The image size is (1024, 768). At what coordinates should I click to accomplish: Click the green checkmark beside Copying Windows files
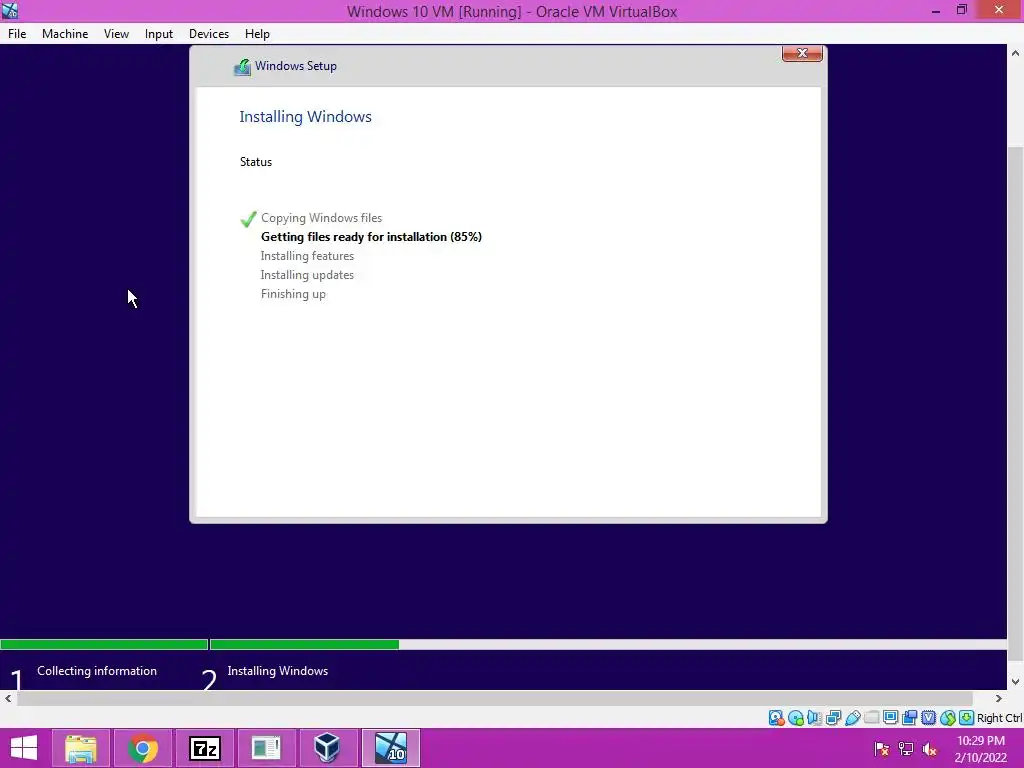tap(248, 219)
